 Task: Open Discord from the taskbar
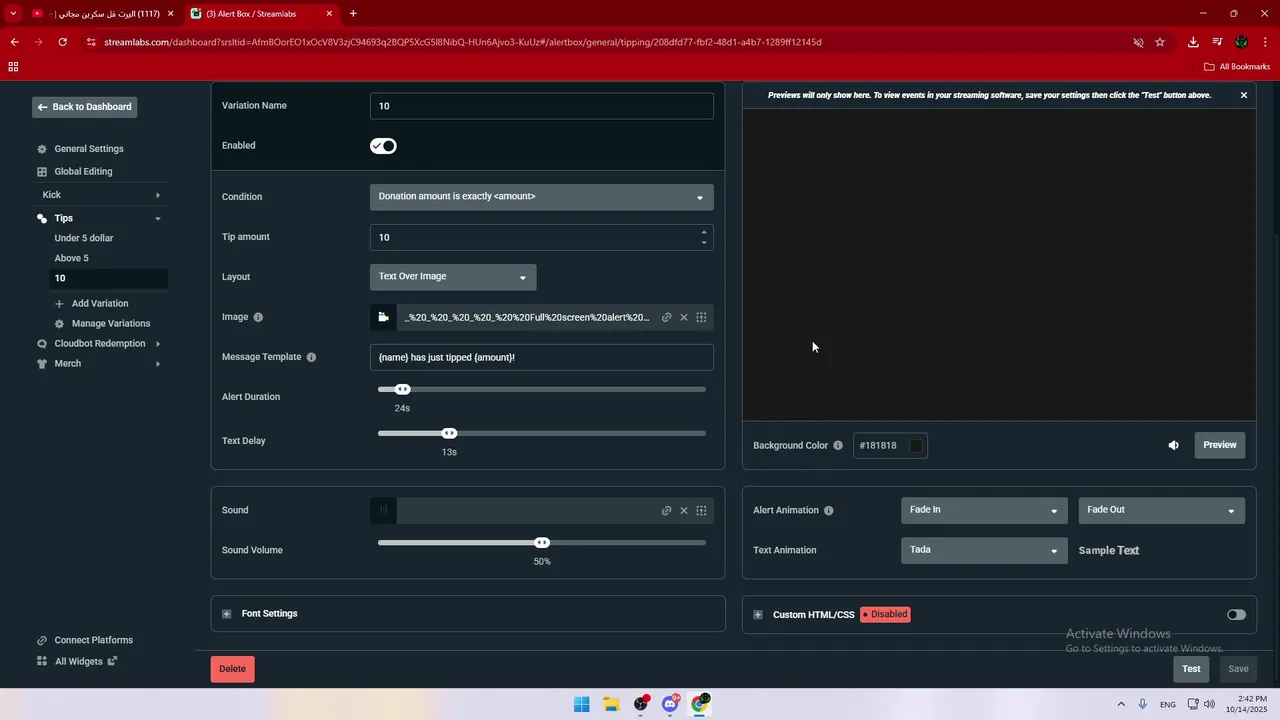point(670,704)
